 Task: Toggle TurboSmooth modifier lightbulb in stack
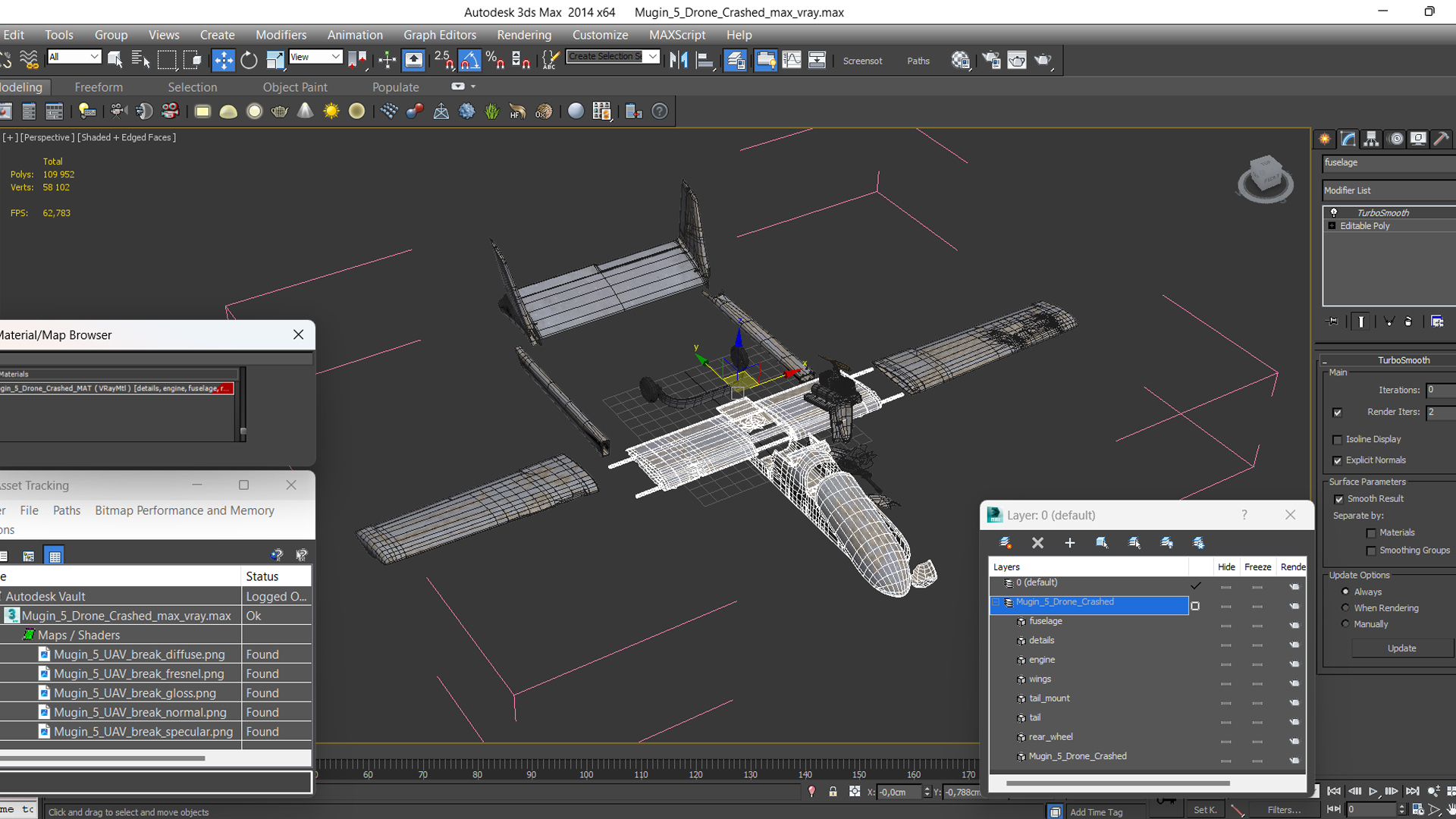(1334, 213)
